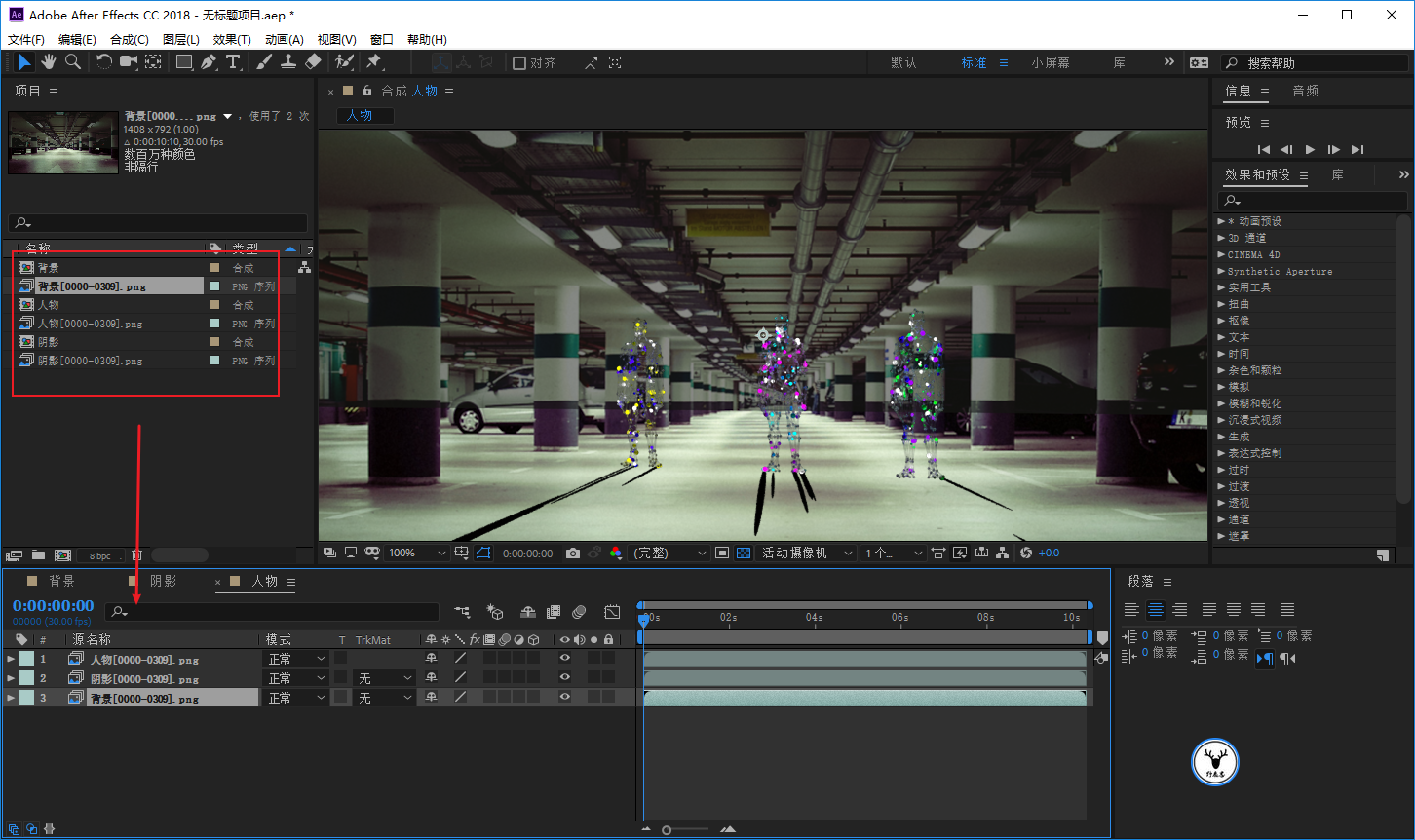Toggle lock for layer 1 人物
The image size is (1415, 840).
[608, 659]
